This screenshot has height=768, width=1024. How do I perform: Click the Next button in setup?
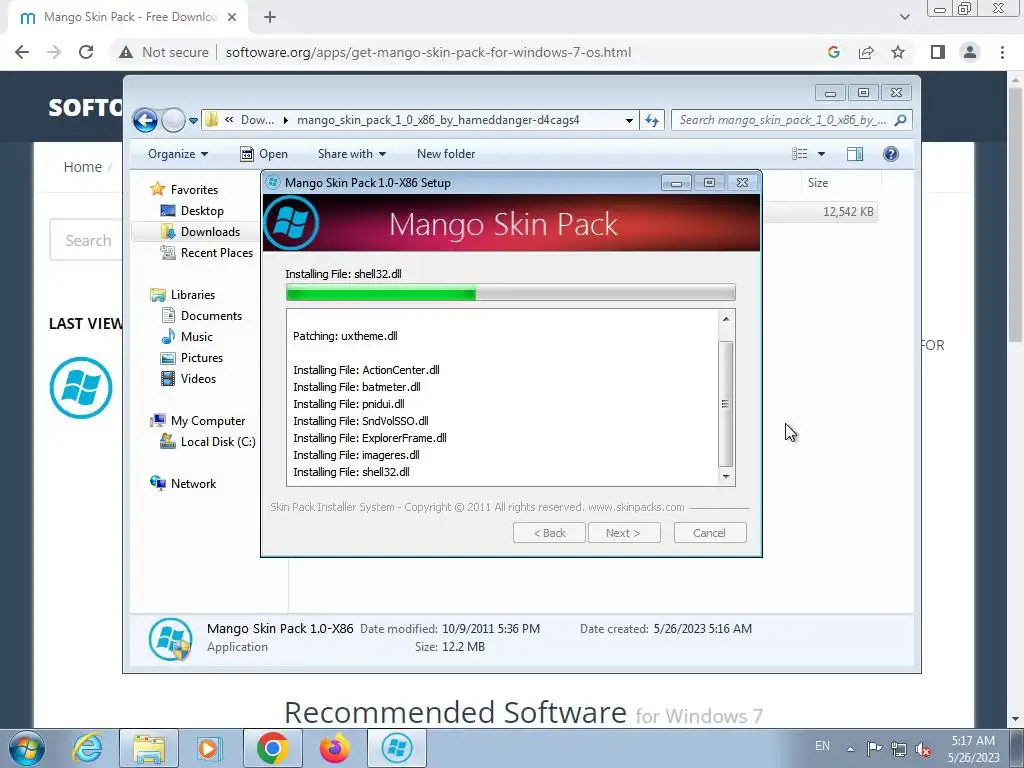click(x=624, y=533)
